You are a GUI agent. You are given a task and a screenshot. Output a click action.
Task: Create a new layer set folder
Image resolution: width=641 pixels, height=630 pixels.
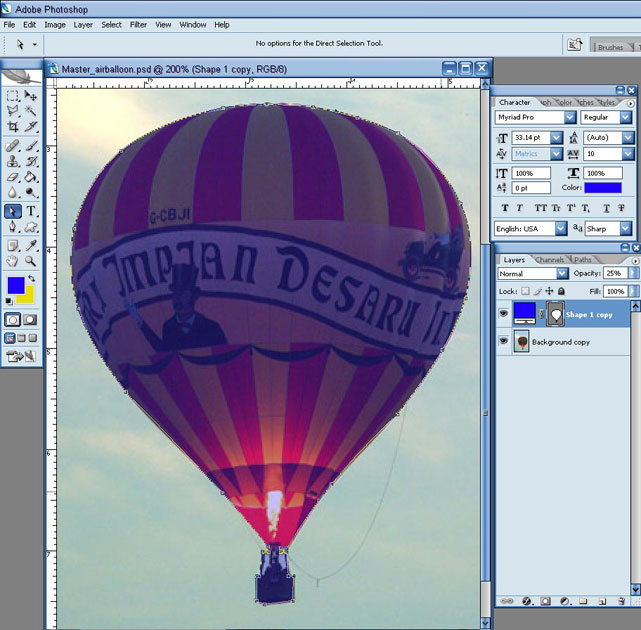[x=583, y=601]
